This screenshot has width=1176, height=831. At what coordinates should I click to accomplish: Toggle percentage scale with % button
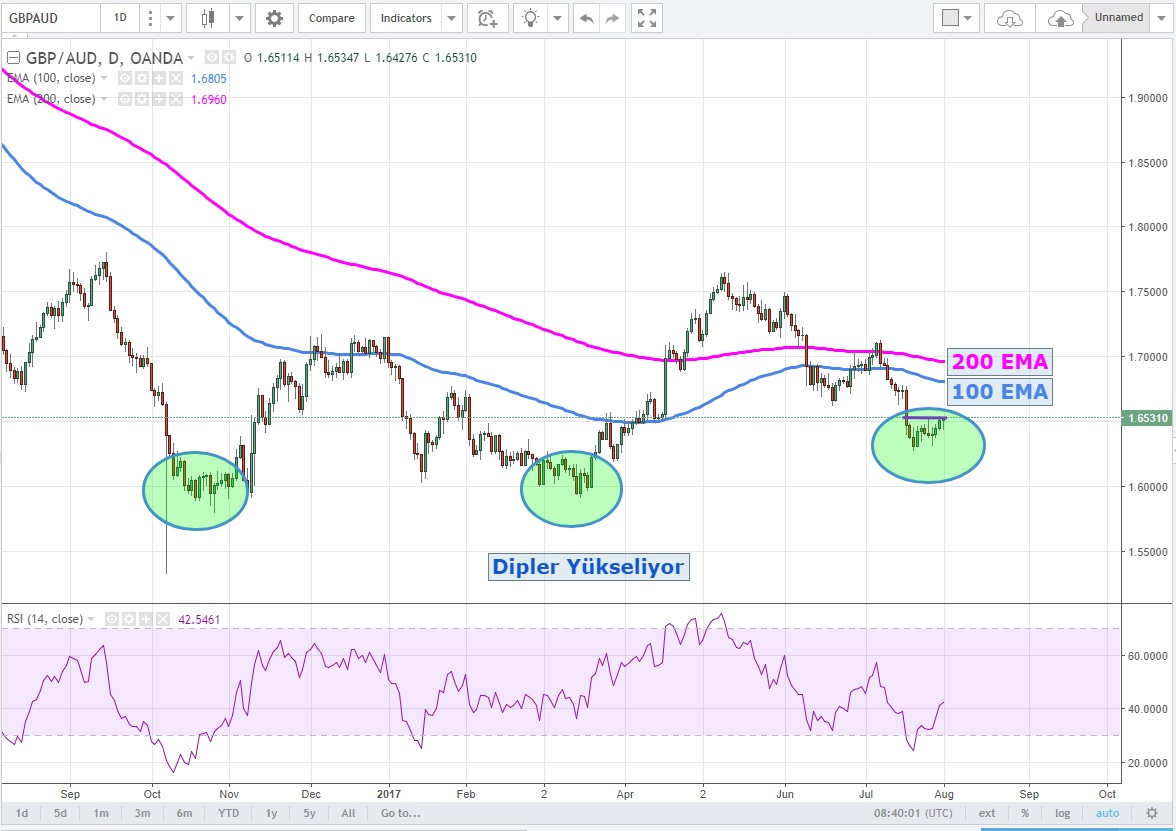click(x=1025, y=813)
